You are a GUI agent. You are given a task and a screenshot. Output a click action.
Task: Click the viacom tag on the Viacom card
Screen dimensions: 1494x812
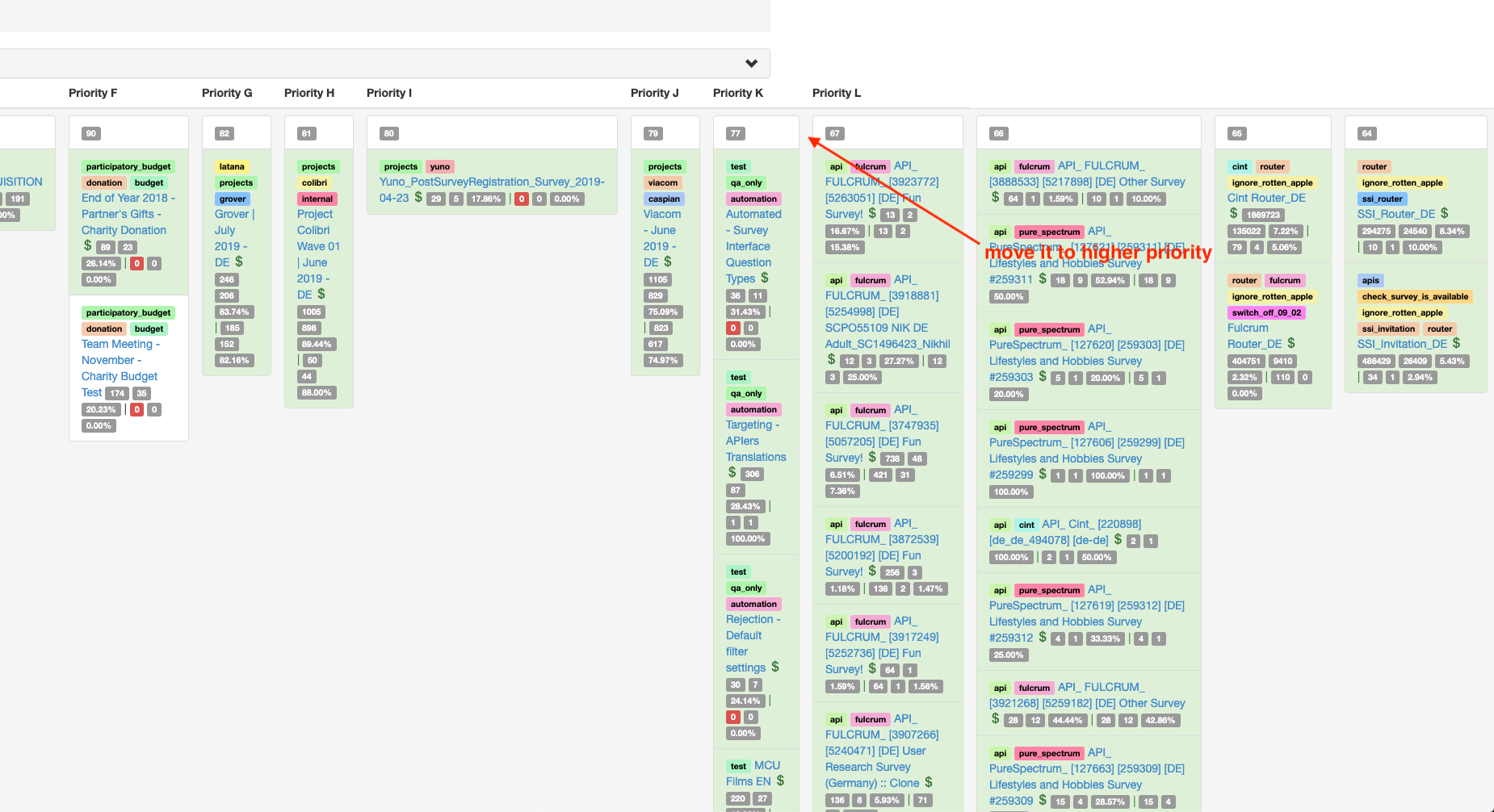pyautogui.click(x=663, y=182)
